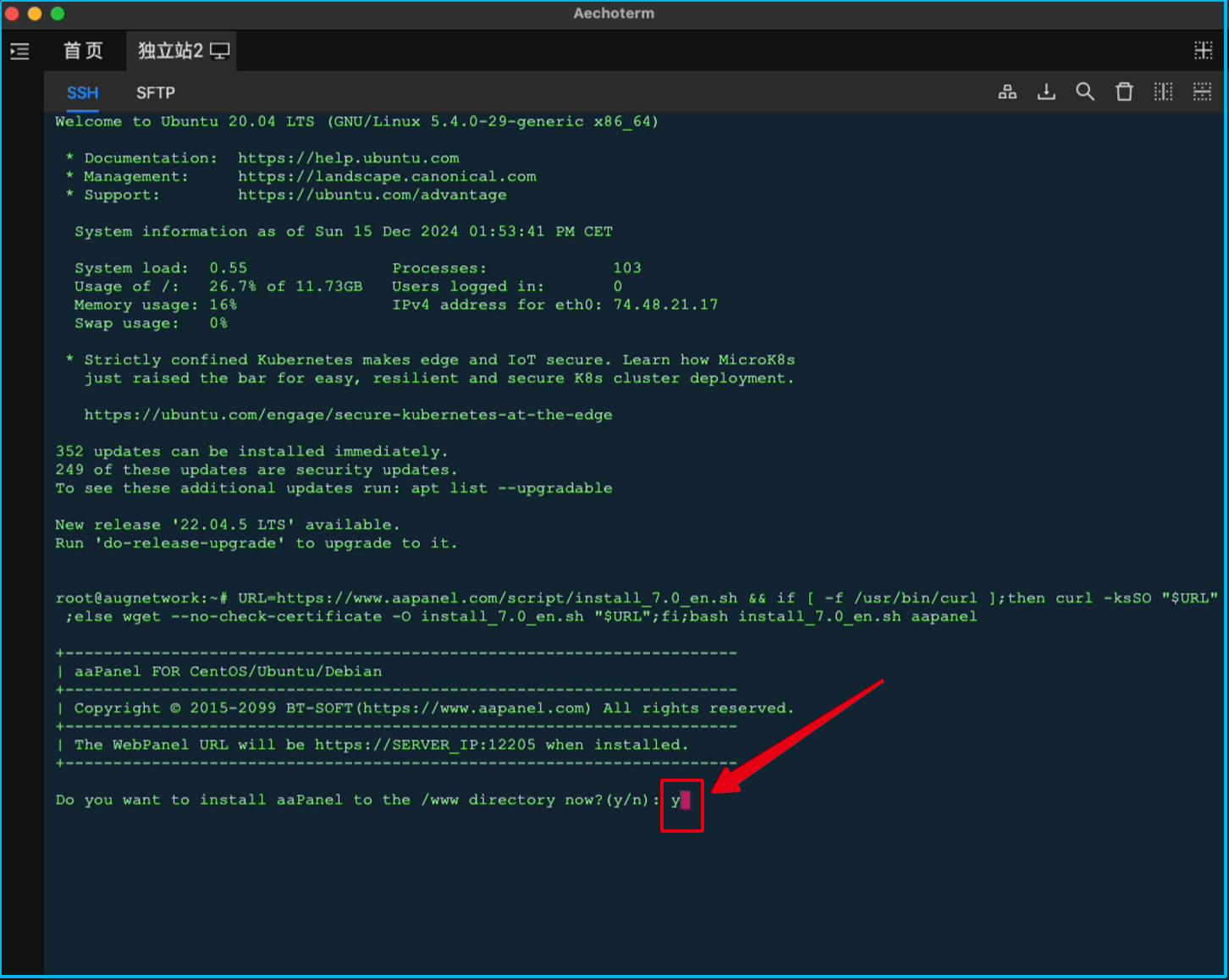Maximize the Aechoterm window
1229x980 pixels.
coord(58,14)
